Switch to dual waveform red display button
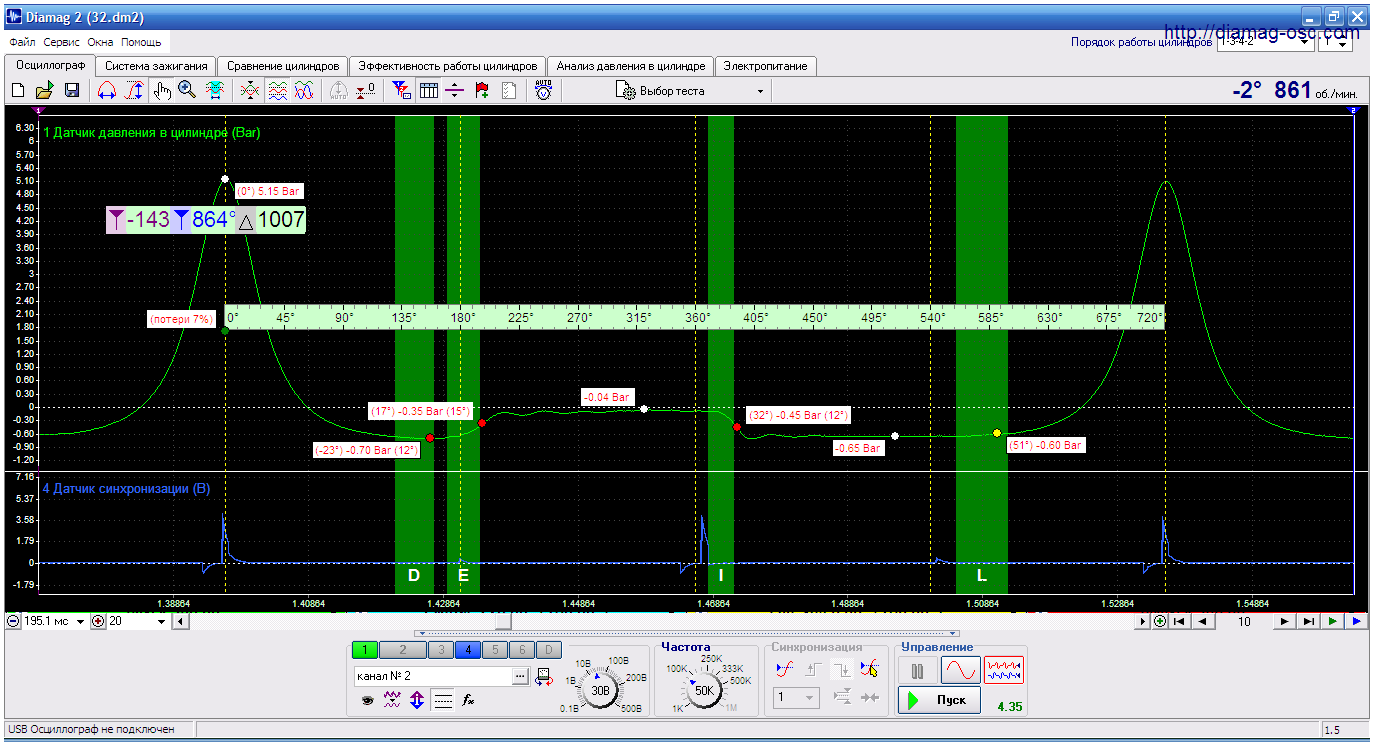Image resolution: width=1374 pixels, height=742 pixels. pyautogui.click(x=1004, y=669)
